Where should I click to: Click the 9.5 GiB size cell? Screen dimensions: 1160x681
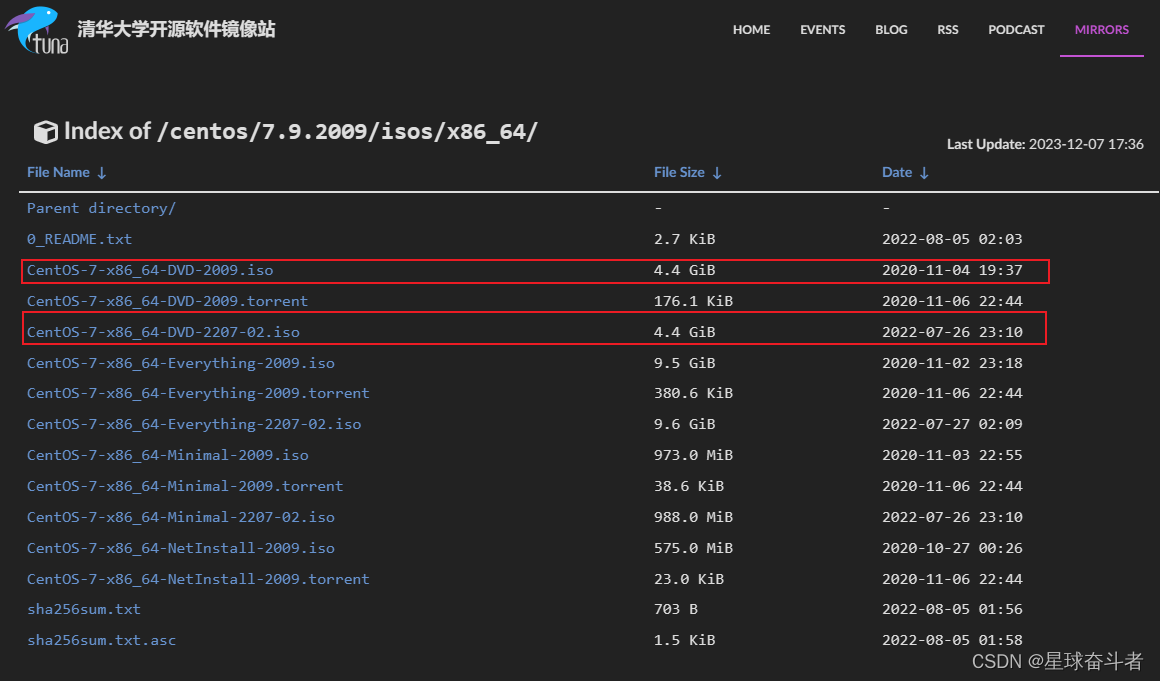(x=684, y=363)
